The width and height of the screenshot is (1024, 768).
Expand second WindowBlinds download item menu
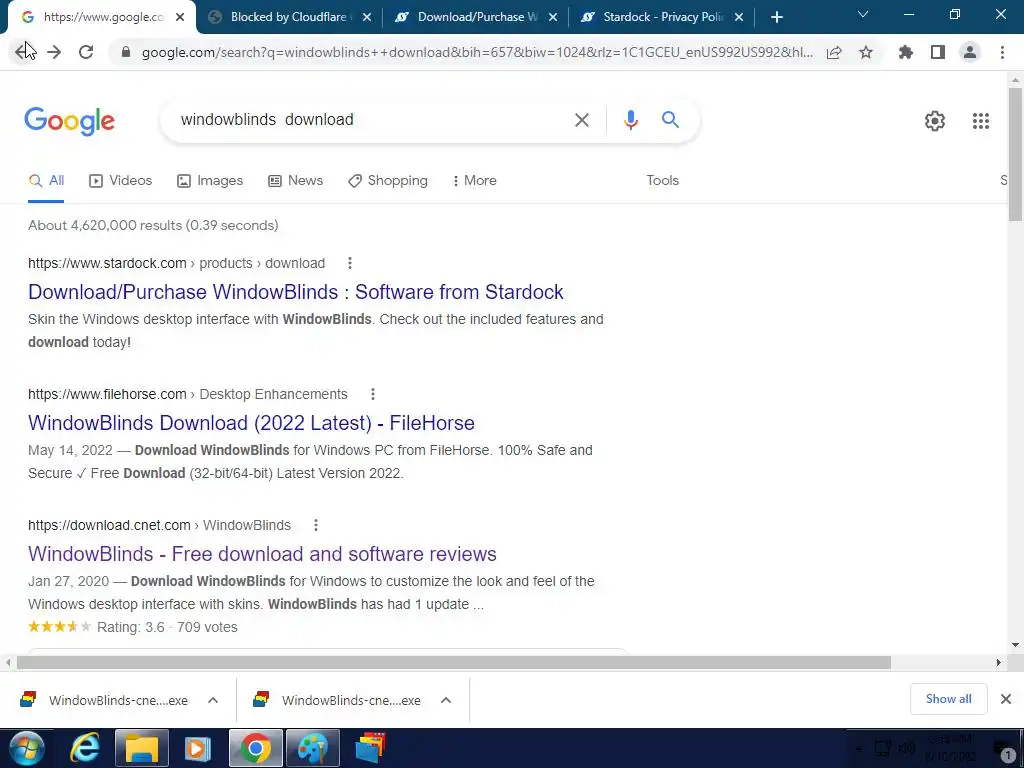point(446,700)
